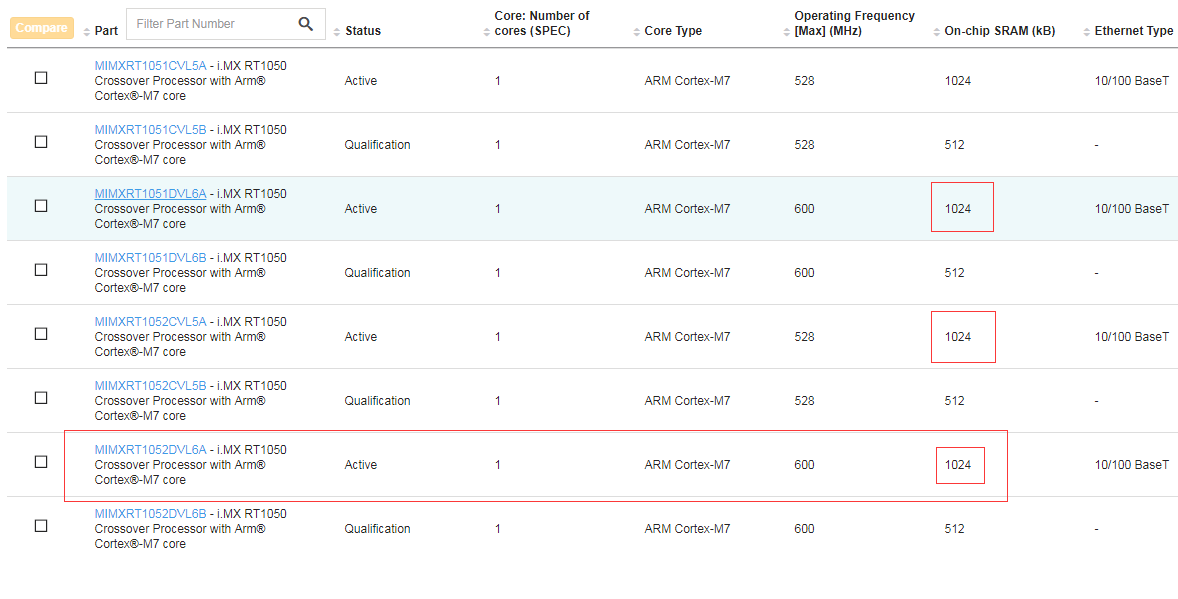This screenshot has width=1178, height=599.
Task: Open the MIMXRT1051CVL5B part link
Action: click(x=150, y=130)
